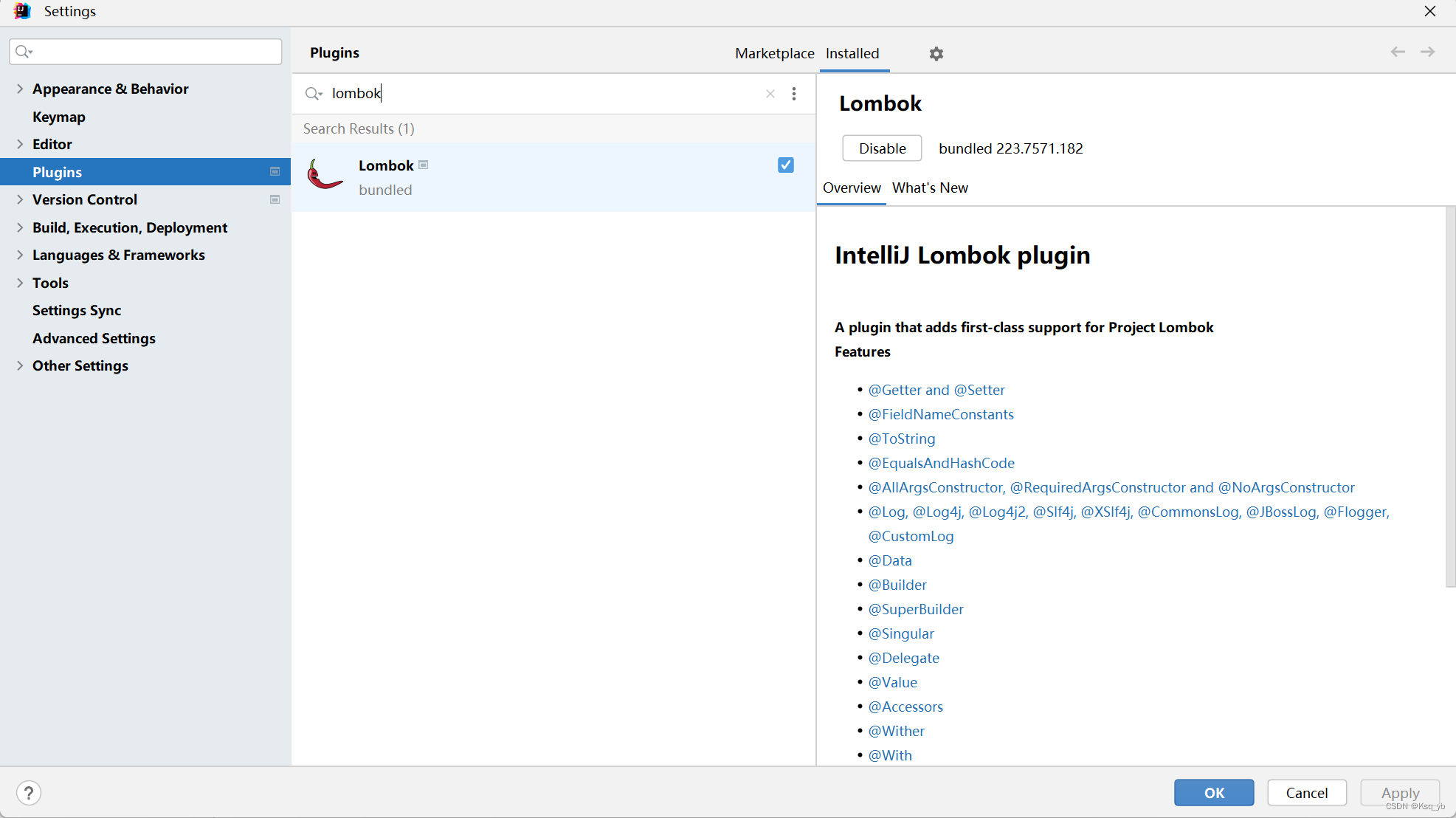
Task: Click the Version Control project-level settings icon
Action: coord(275,199)
